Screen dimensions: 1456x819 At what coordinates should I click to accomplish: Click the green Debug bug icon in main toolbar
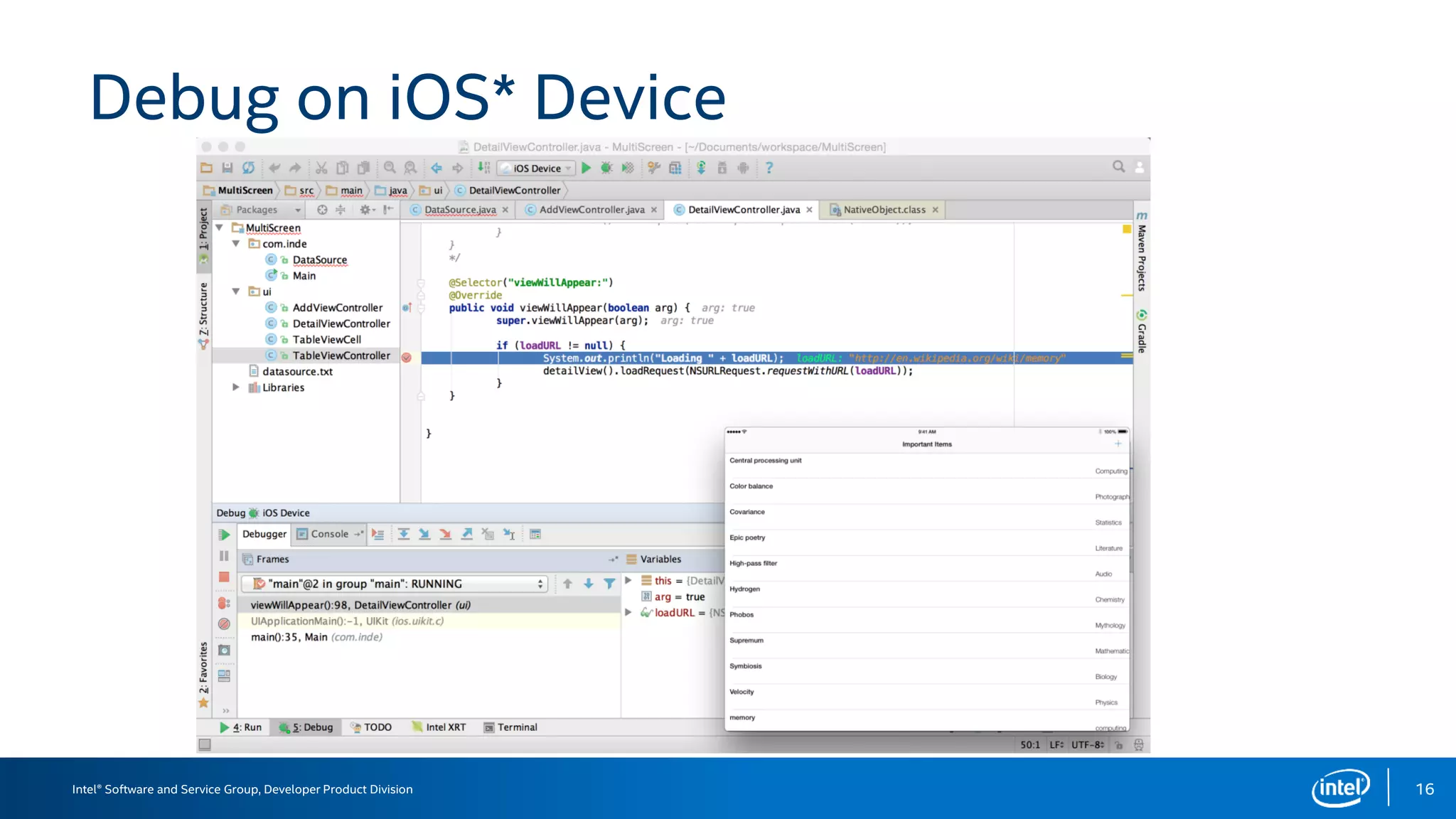[x=606, y=168]
